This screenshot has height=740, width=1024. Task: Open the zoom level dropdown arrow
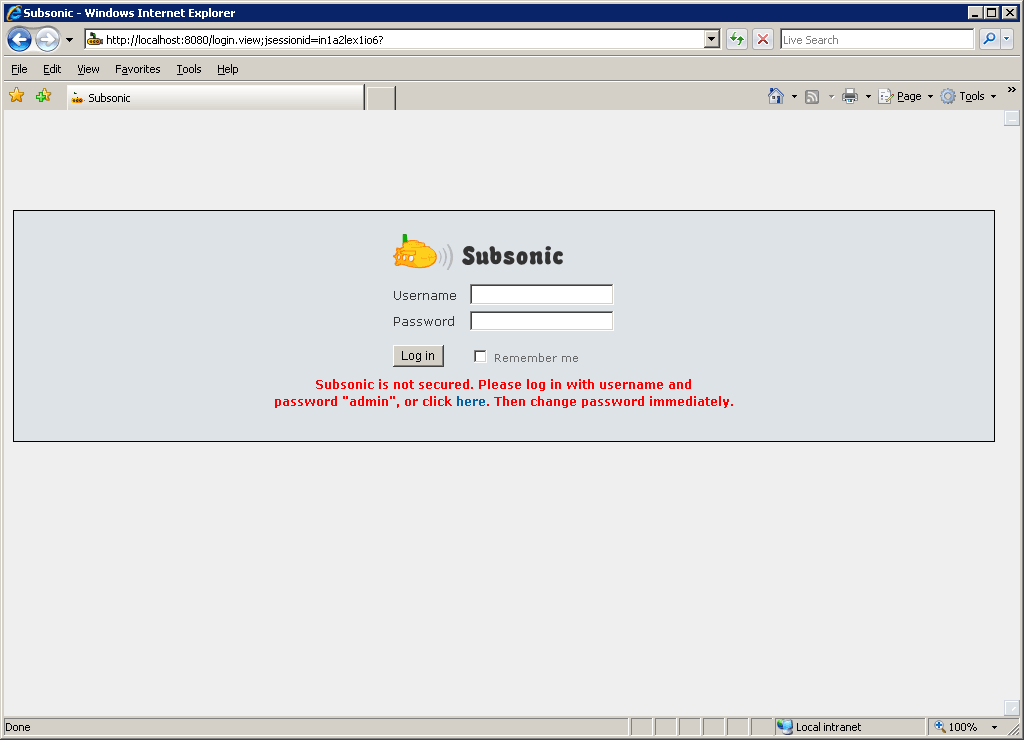pyautogui.click(x=995, y=728)
